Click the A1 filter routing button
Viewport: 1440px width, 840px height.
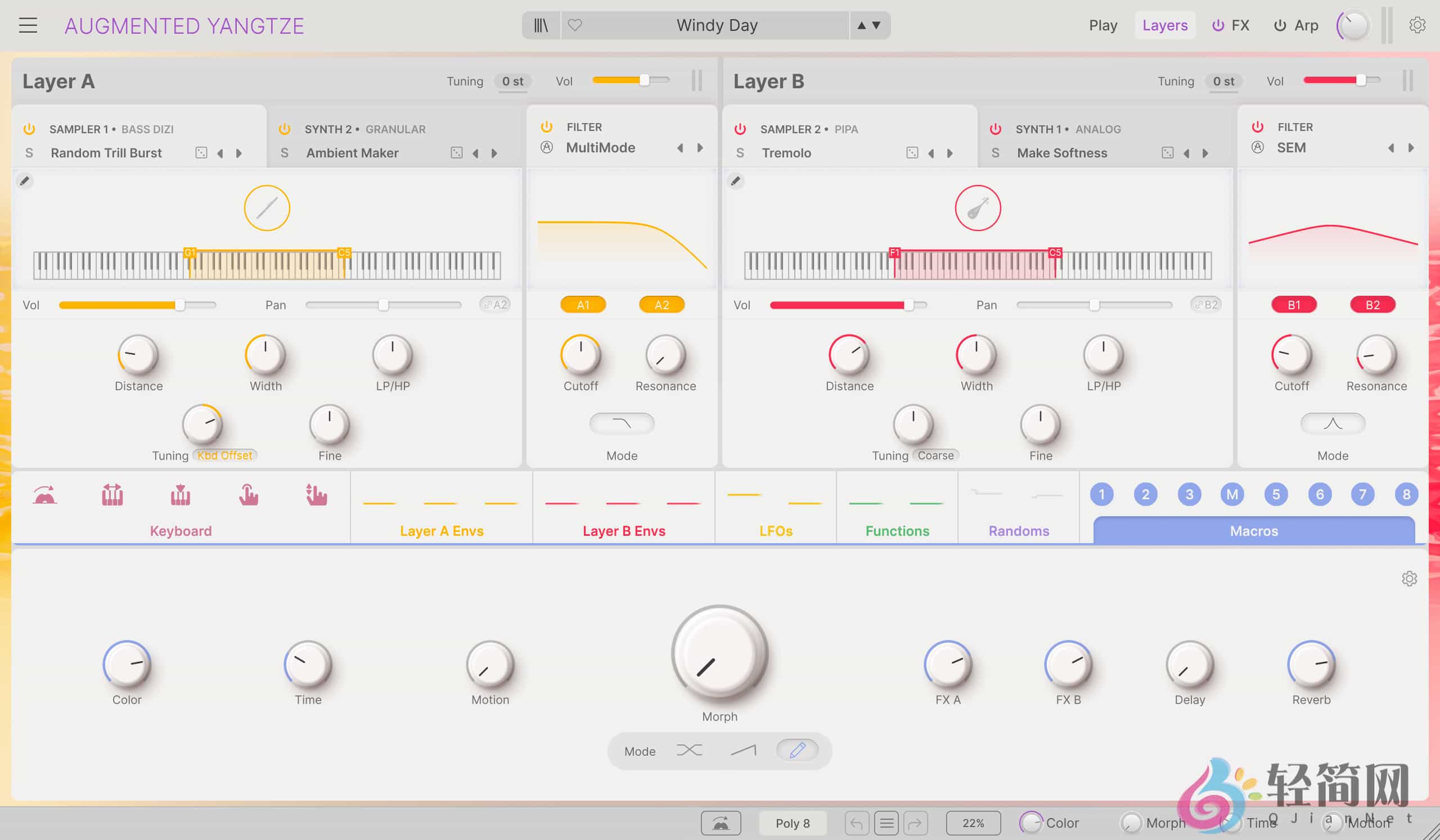tap(583, 305)
